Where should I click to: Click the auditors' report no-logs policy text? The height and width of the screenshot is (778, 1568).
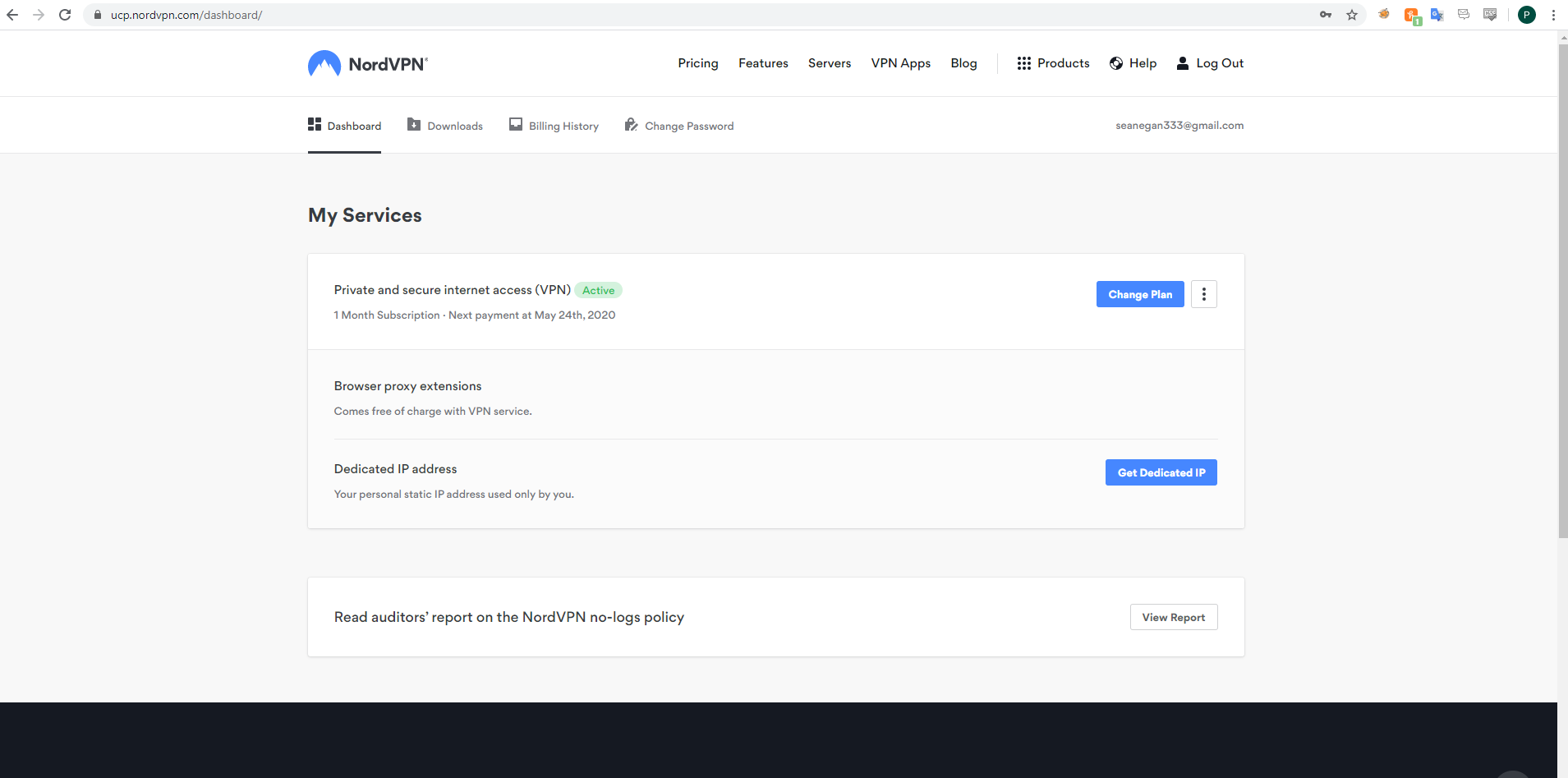tap(509, 617)
